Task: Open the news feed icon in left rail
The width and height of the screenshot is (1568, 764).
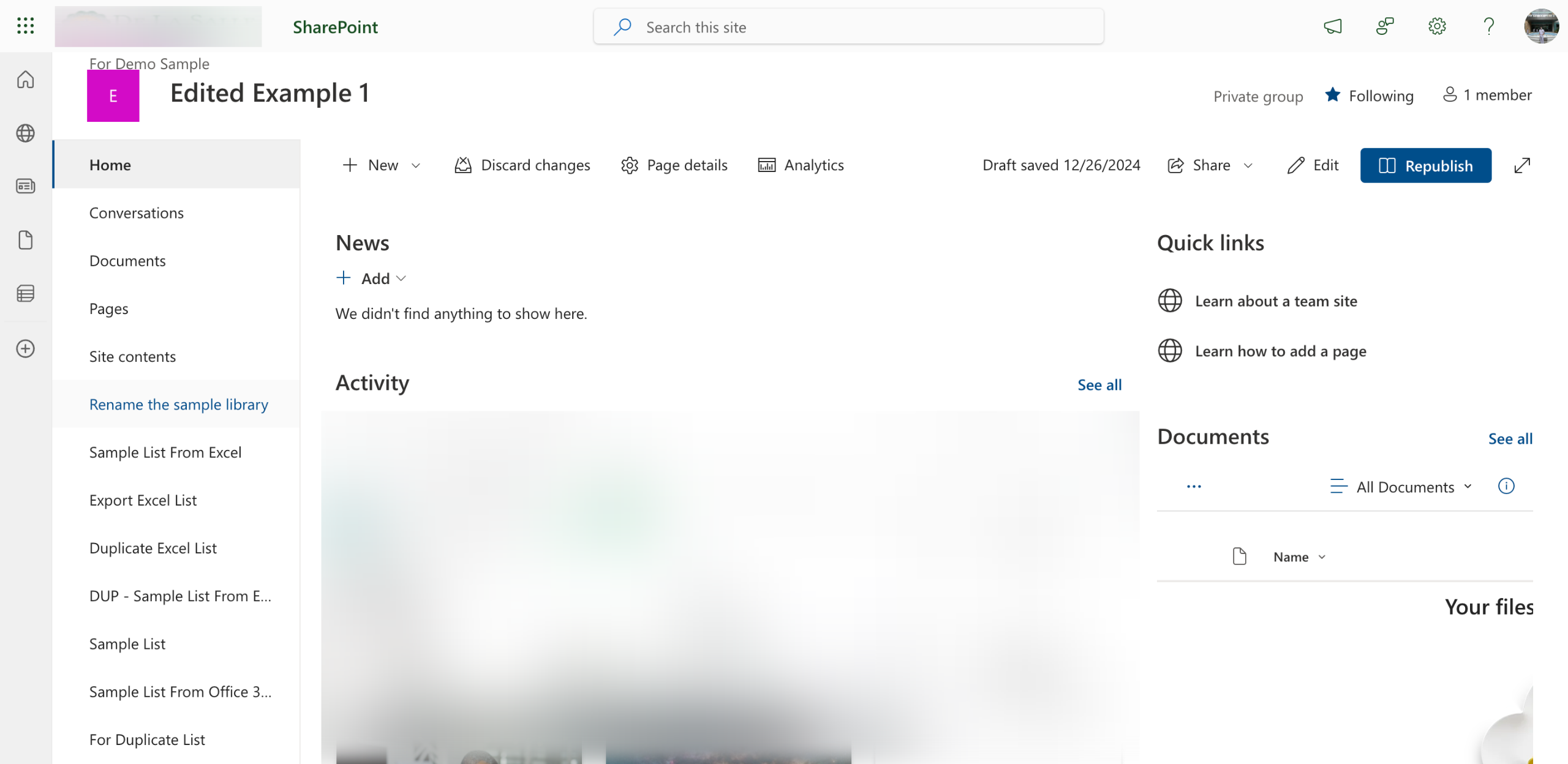Action: click(25, 186)
